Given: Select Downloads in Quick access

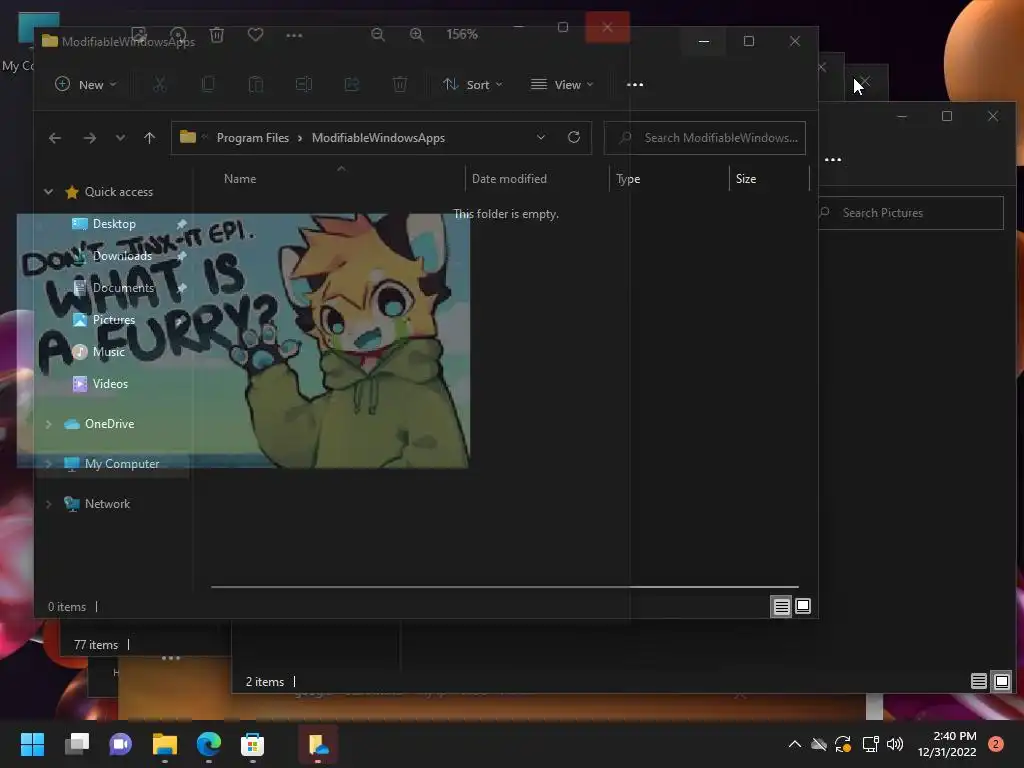Looking at the screenshot, I should tap(122, 256).
